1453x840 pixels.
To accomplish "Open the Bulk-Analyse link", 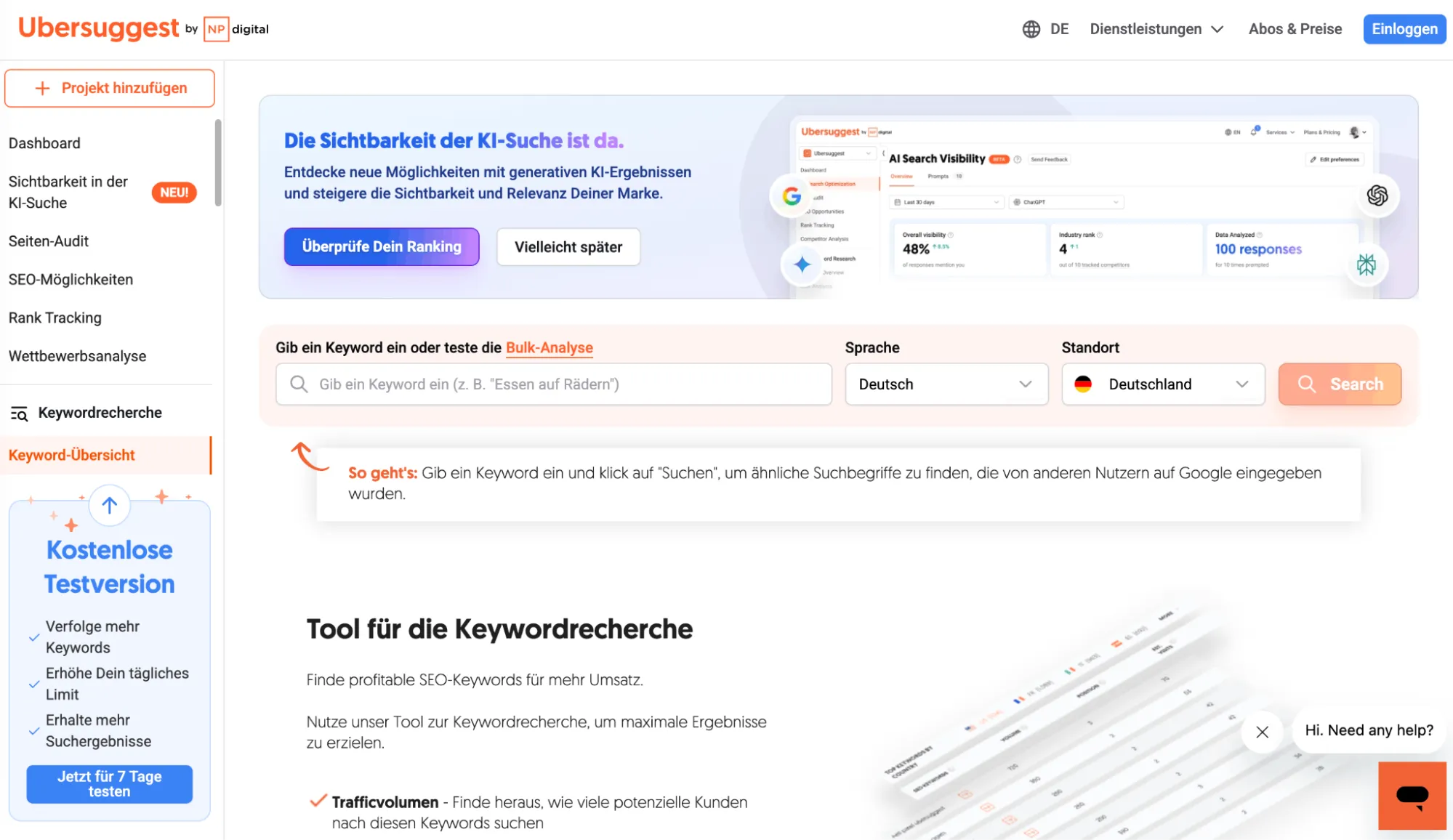I will click(549, 347).
